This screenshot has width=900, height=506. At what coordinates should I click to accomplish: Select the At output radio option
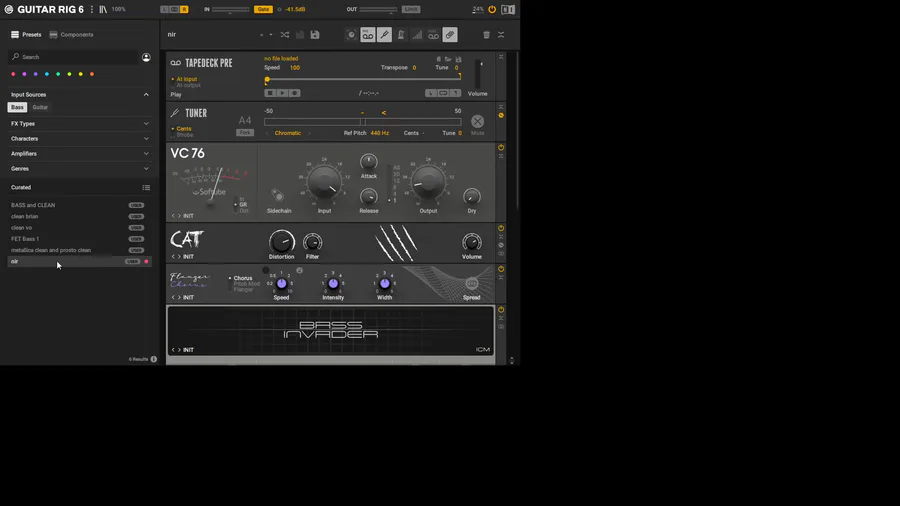point(186,85)
